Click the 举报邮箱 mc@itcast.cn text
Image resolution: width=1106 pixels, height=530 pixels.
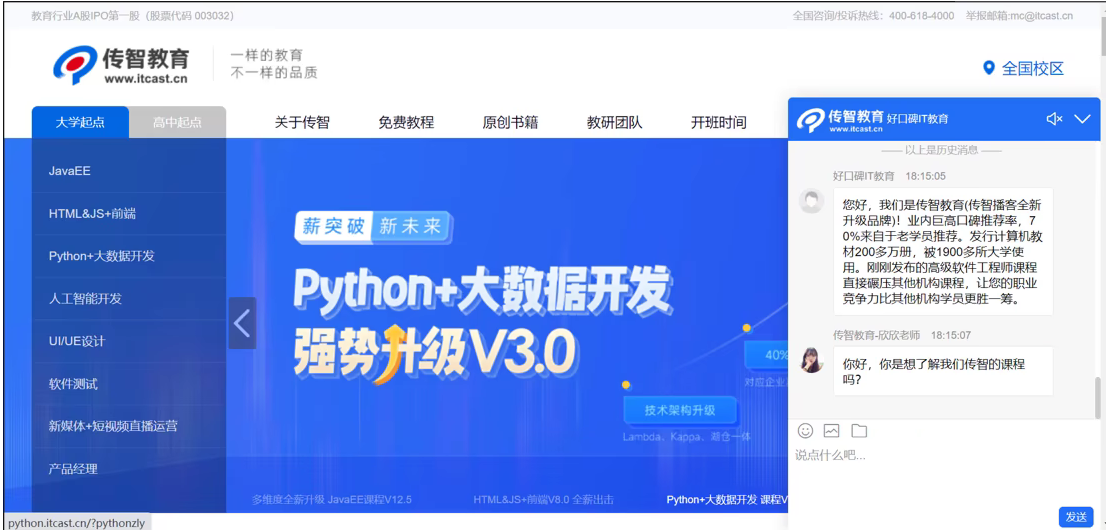pyautogui.click(x=1019, y=16)
